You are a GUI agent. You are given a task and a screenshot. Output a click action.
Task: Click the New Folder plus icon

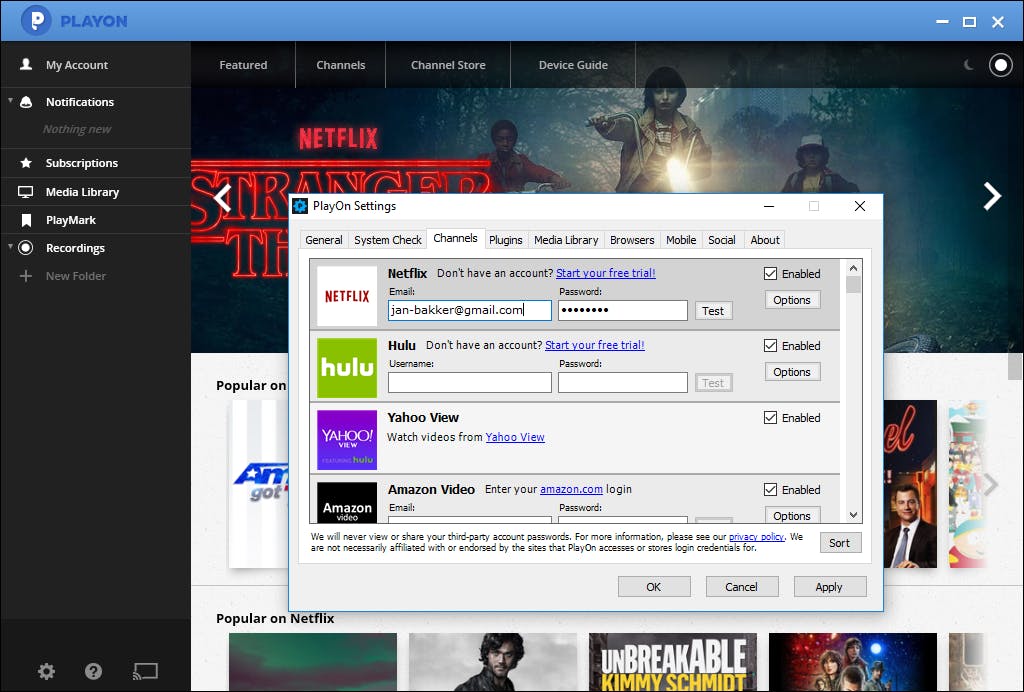[25, 276]
